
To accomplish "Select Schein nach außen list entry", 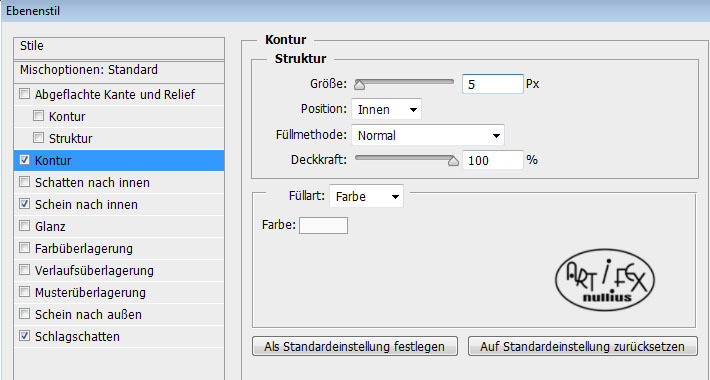I will 119,314.
